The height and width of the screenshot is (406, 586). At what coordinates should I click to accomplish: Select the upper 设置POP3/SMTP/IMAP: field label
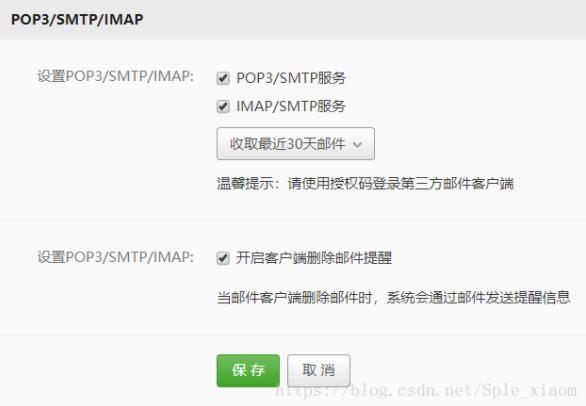[x=115, y=76]
